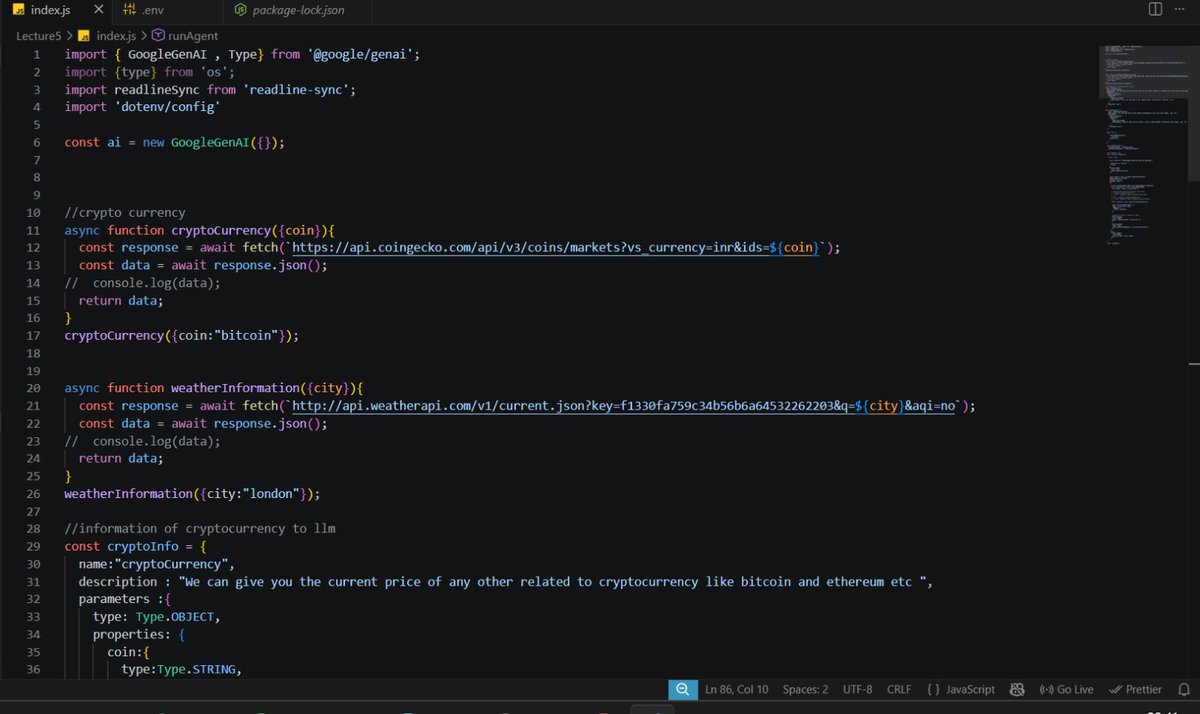Open the runAgent breadcrumb symbol
Screen dimensions: 1200x714
click(192, 35)
